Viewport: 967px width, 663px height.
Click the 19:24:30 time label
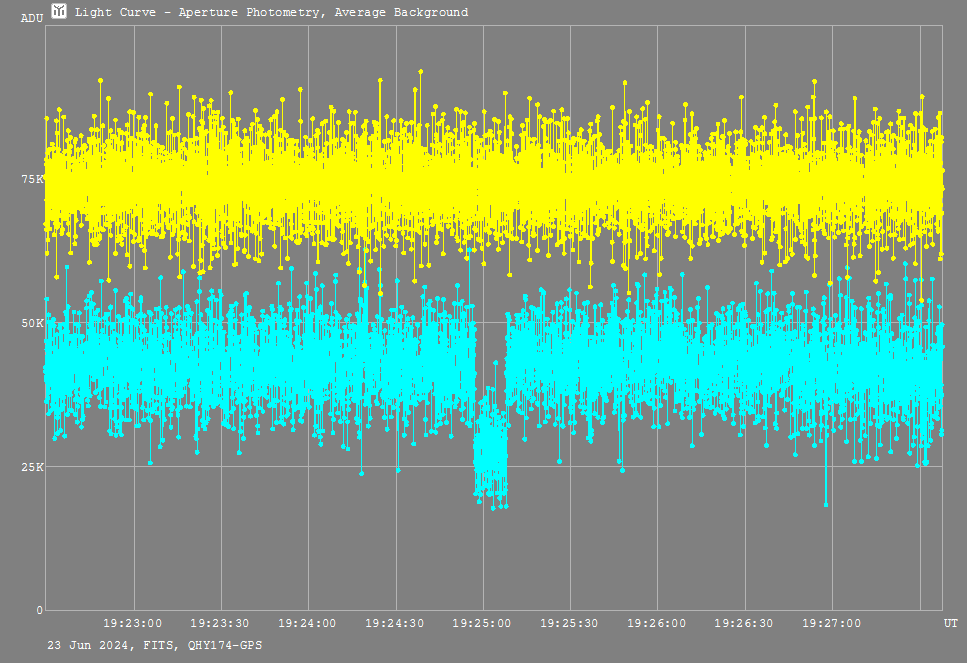click(x=395, y=624)
